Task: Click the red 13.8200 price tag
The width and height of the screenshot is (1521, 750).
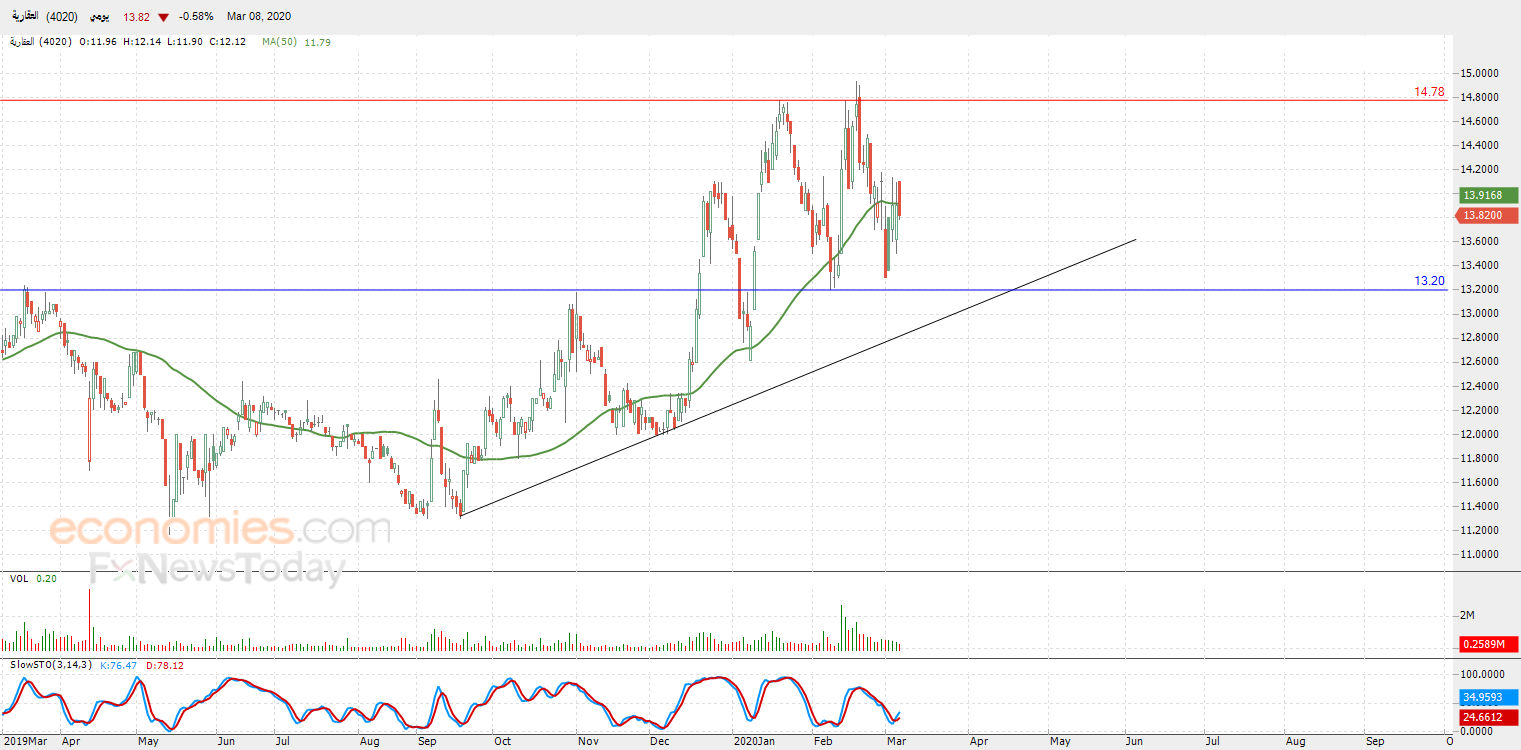Action: pos(1489,215)
